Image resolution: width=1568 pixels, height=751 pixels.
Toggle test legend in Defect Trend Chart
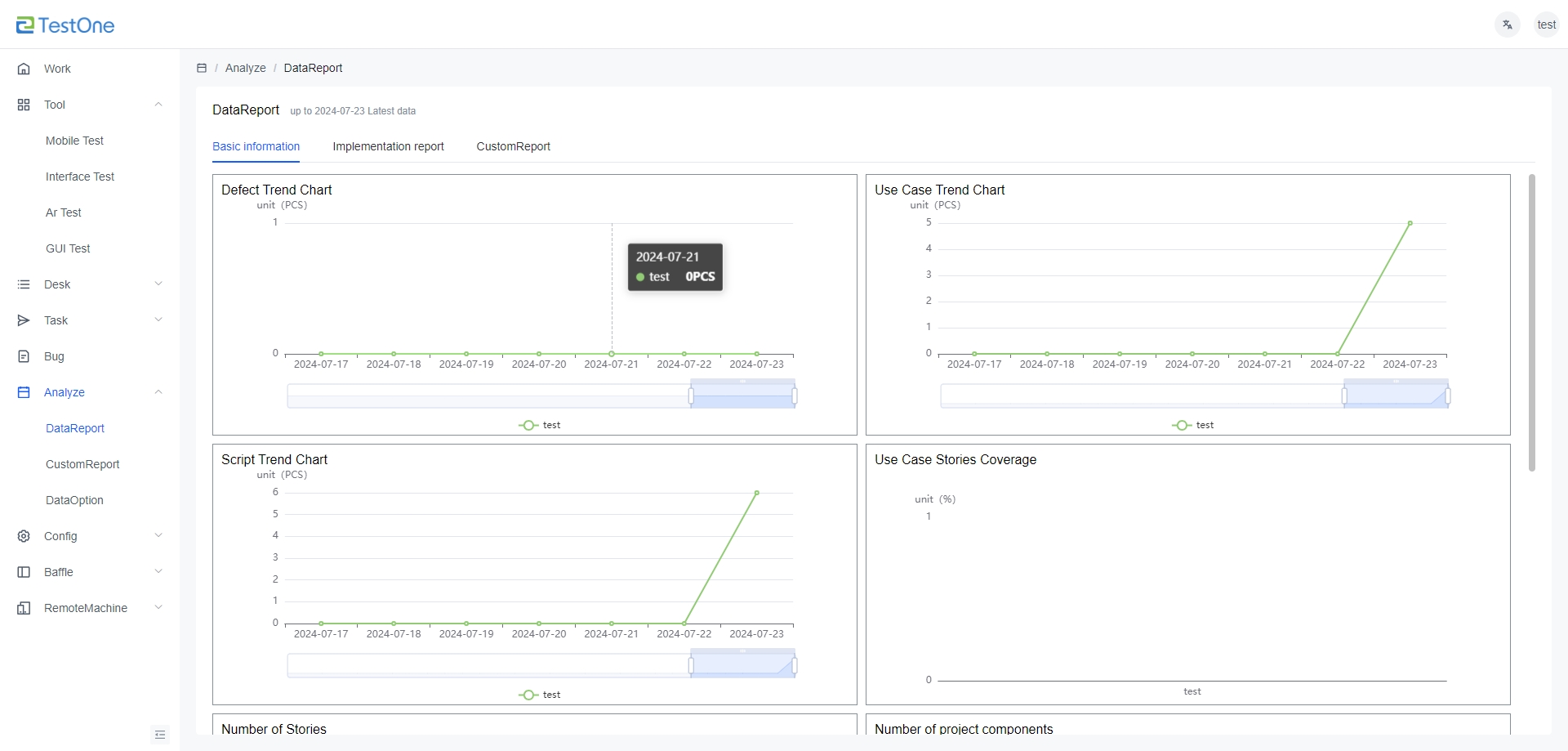(539, 425)
